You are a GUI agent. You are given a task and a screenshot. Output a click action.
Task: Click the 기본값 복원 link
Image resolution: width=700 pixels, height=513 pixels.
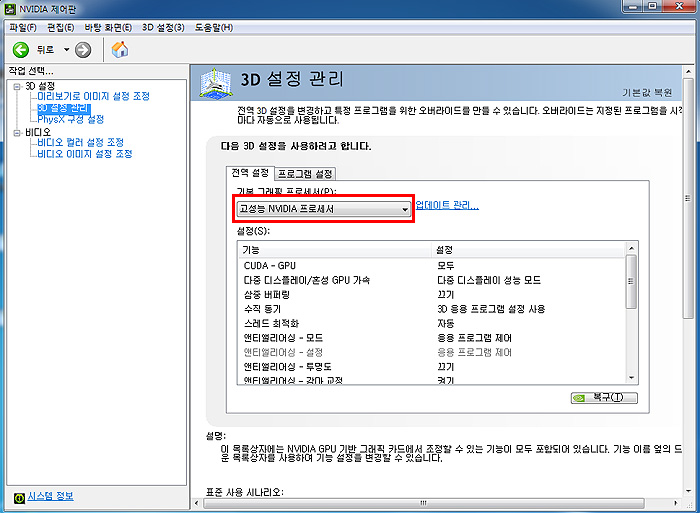(x=647, y=92)
